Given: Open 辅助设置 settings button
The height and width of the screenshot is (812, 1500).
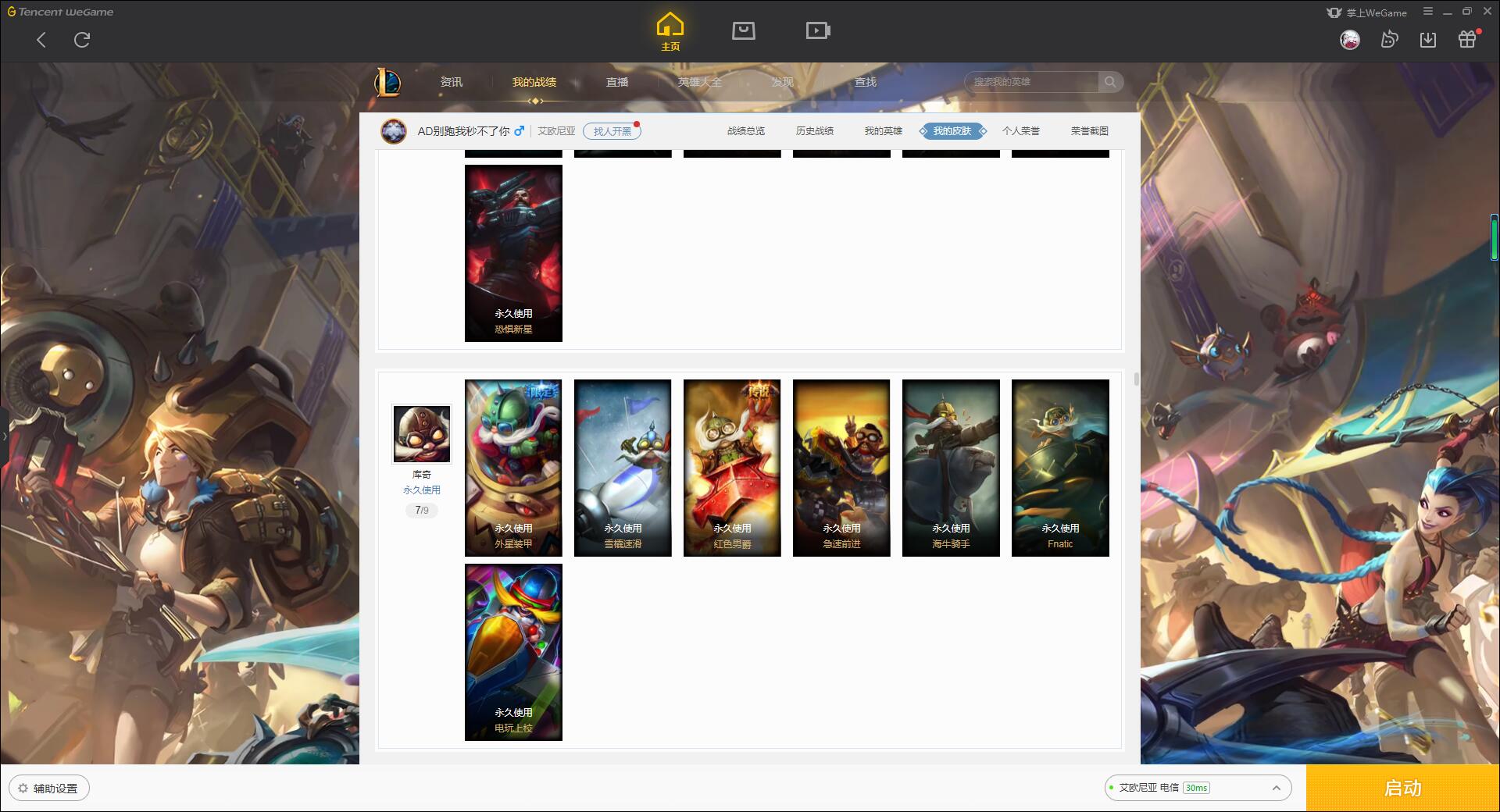Looking at the screenshot, I should click(49, 789).
